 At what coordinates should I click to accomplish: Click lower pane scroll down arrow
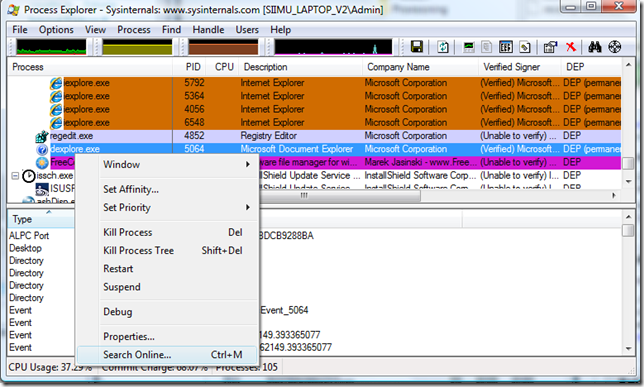pyautogui.click(x=628, y=349)
